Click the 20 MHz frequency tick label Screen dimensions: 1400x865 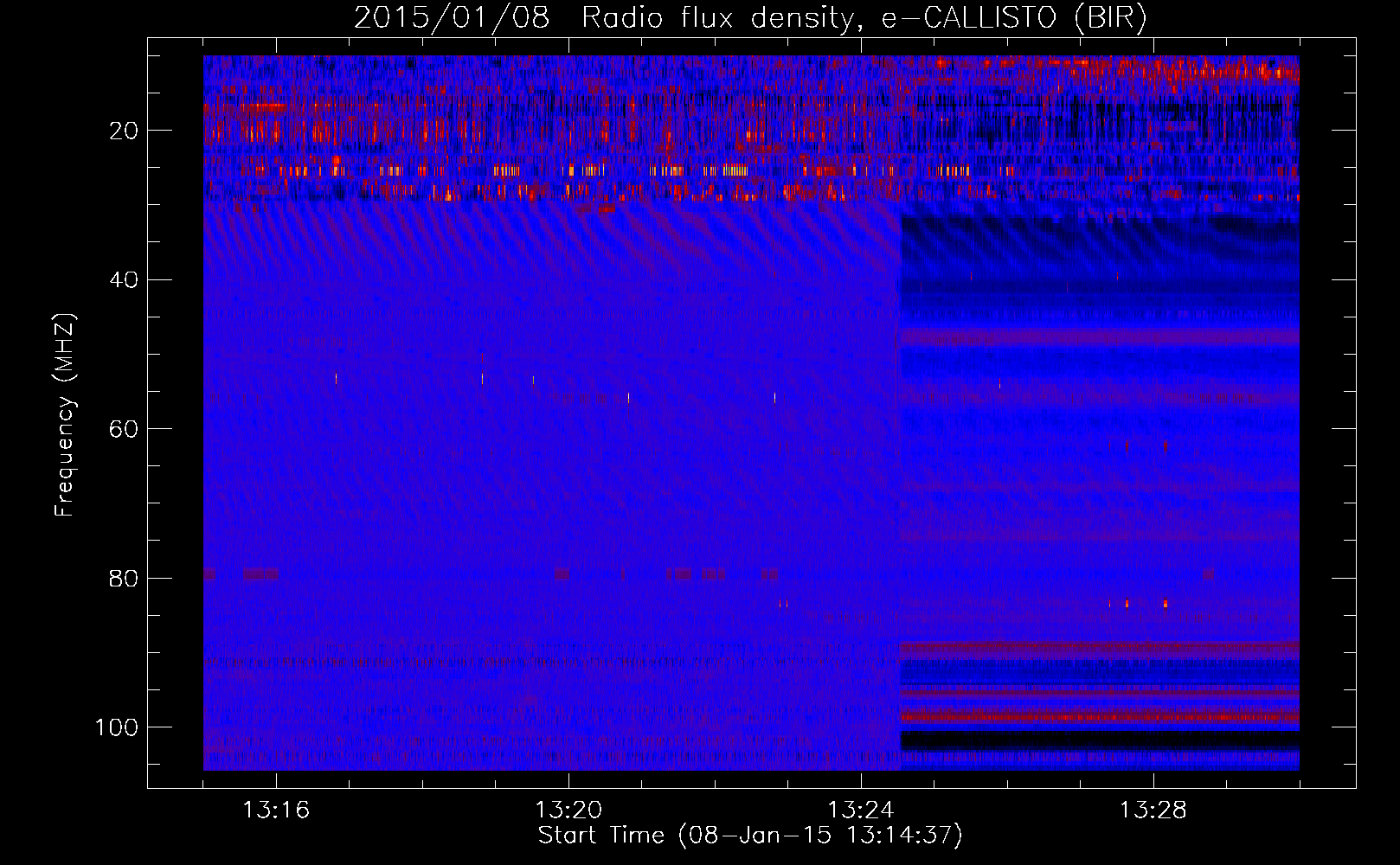point(124,131)
